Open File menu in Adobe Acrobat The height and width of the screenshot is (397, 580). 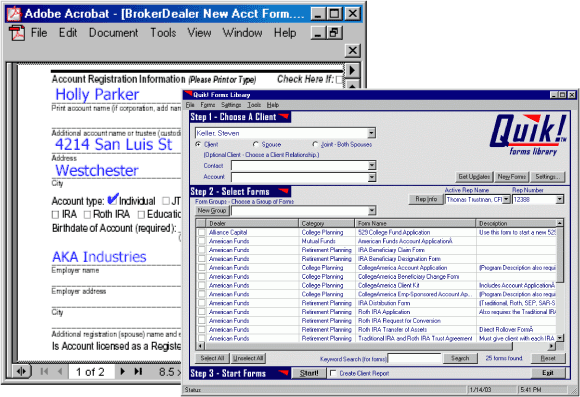[x=39, y=33]
